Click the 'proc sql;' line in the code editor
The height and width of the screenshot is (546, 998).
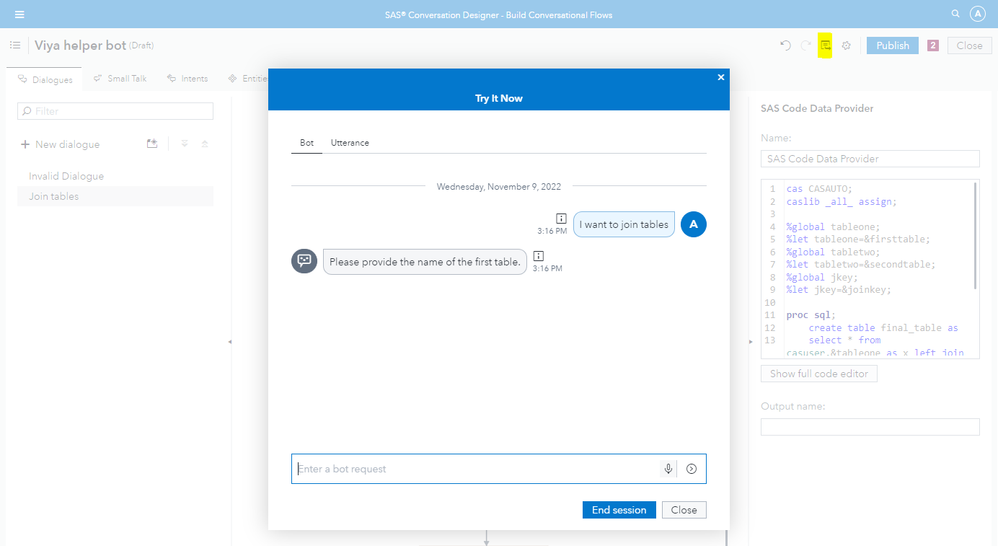coord(811,315)
